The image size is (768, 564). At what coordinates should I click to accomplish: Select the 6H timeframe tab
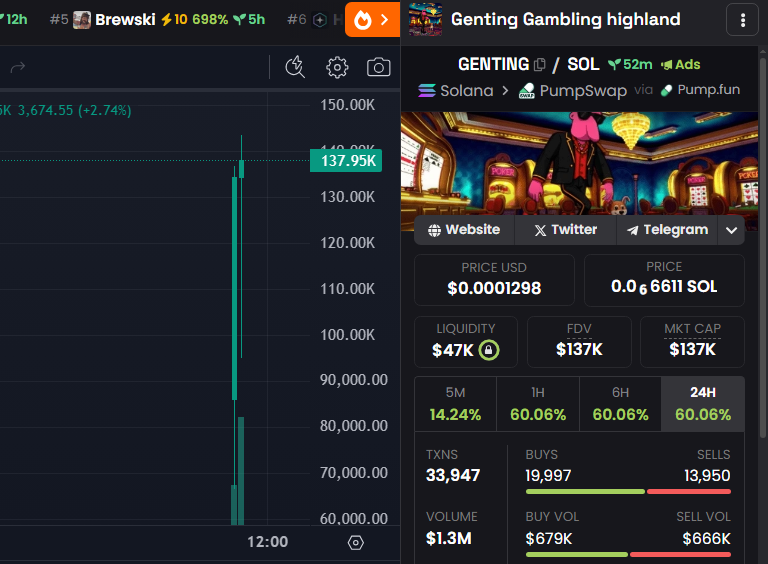(620, 404)
